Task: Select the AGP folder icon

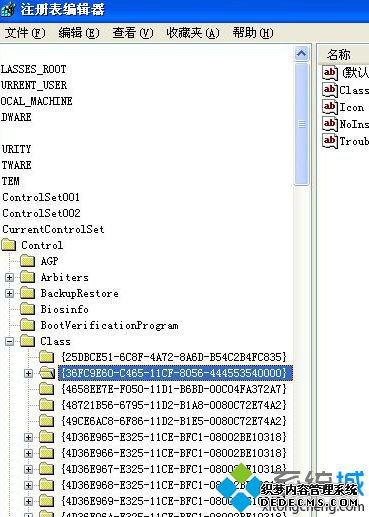Action: point(27,261)
